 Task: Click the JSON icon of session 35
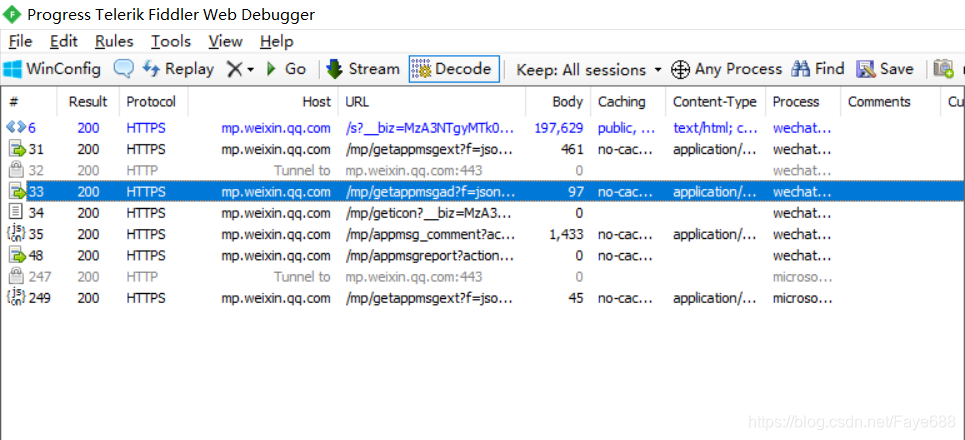click(x=15, y=234)
